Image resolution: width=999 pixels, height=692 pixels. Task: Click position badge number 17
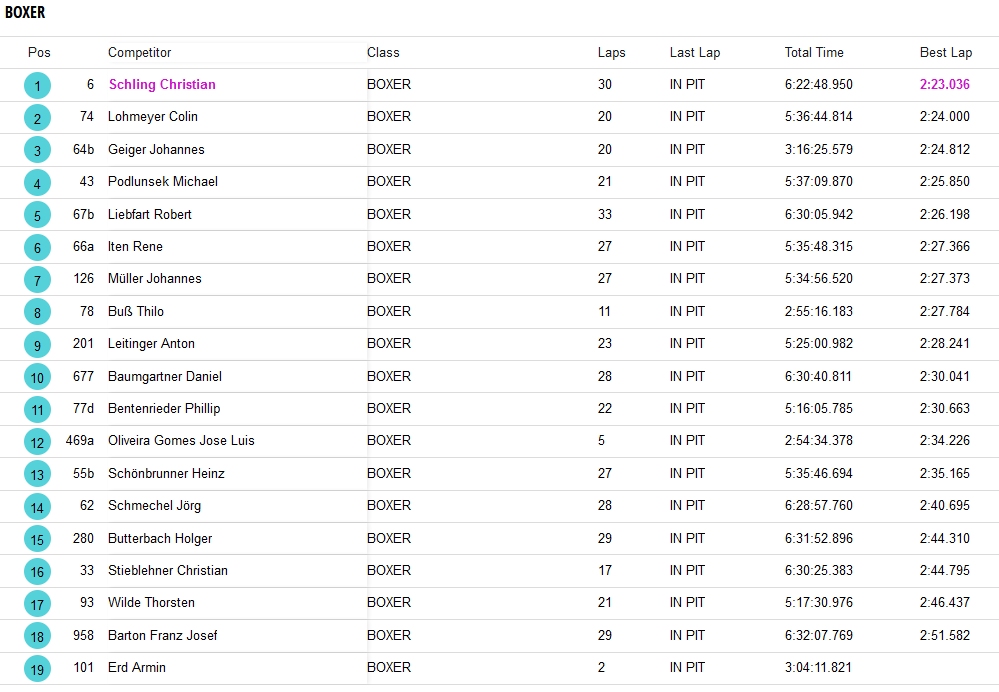pos(37,604)
